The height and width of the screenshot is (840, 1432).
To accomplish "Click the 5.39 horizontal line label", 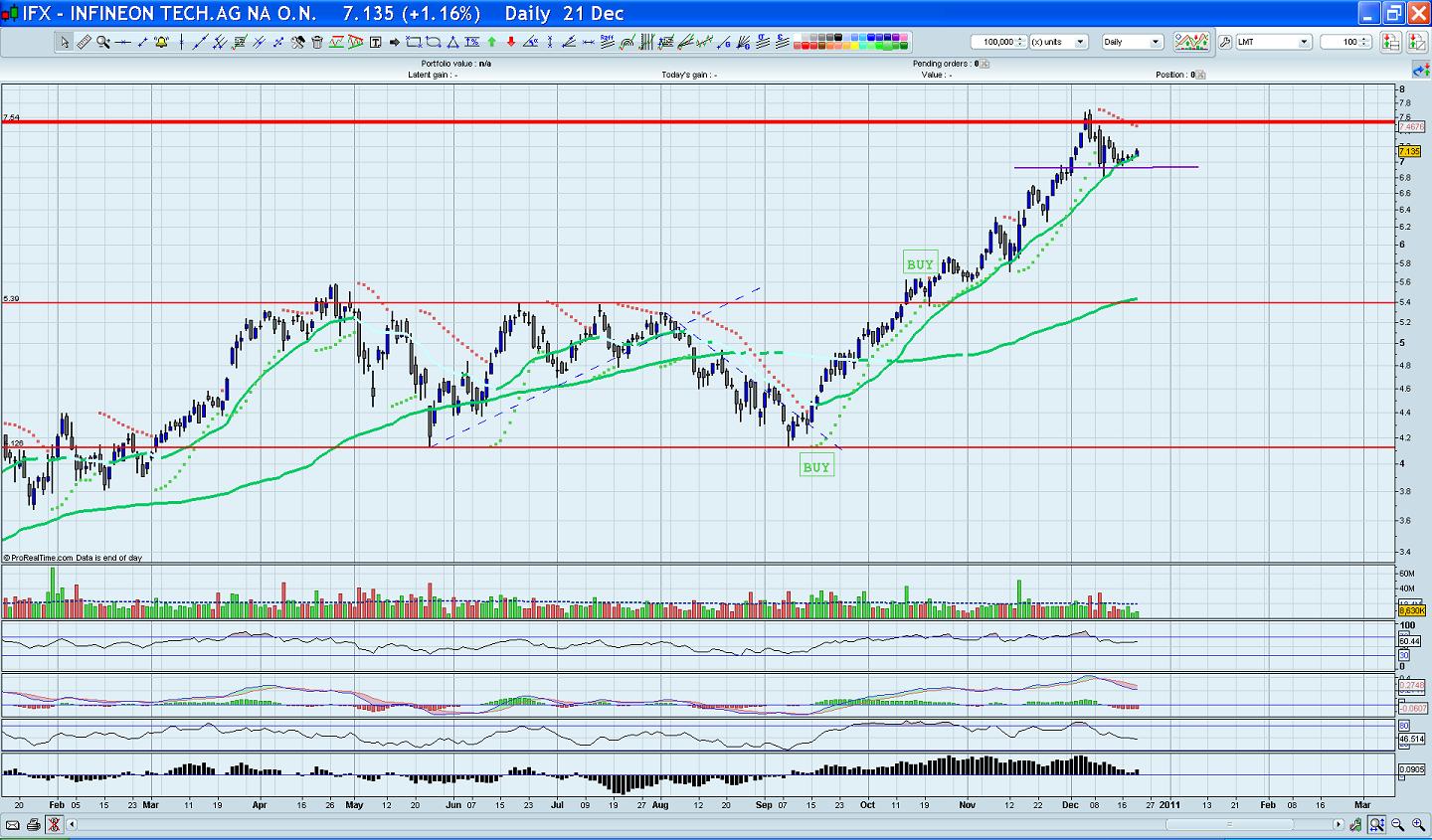I will pos(11,298).
